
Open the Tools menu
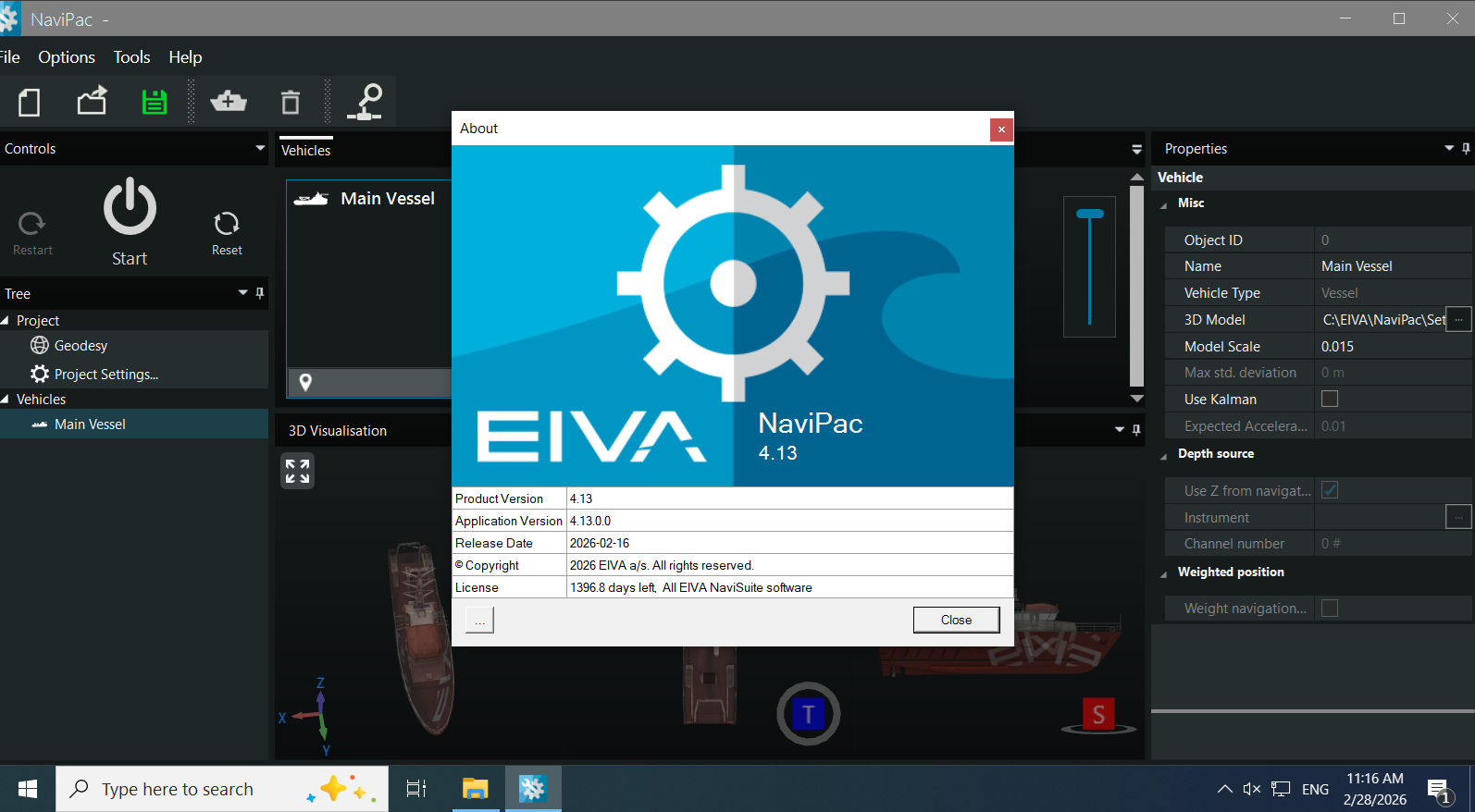pyautogui.click(x=131, y=57)
